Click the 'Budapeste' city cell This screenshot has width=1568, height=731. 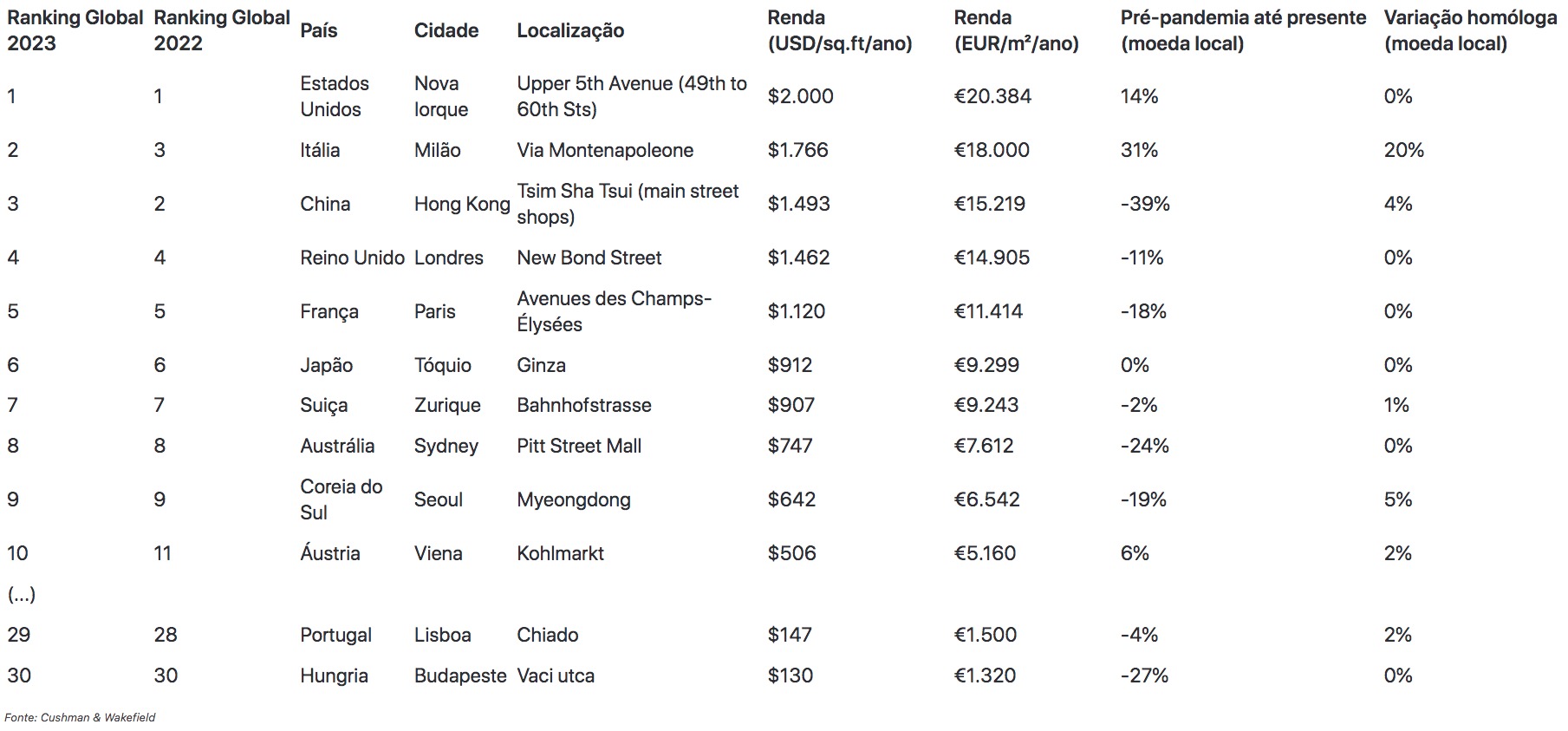click(459, 676)
